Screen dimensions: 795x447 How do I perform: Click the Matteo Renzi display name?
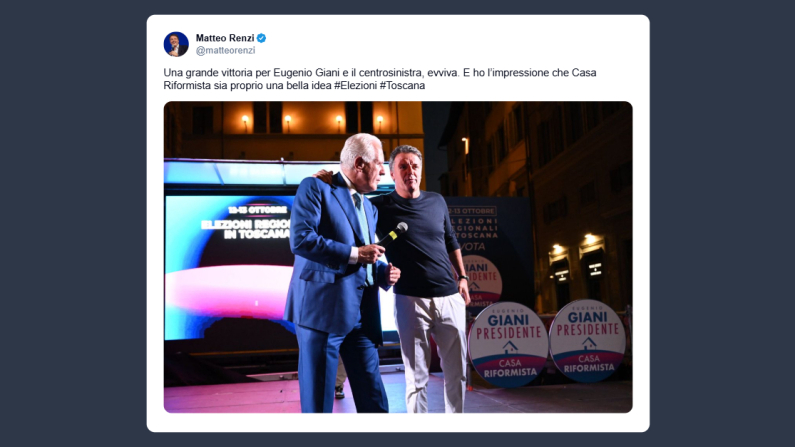pos(225,38)
